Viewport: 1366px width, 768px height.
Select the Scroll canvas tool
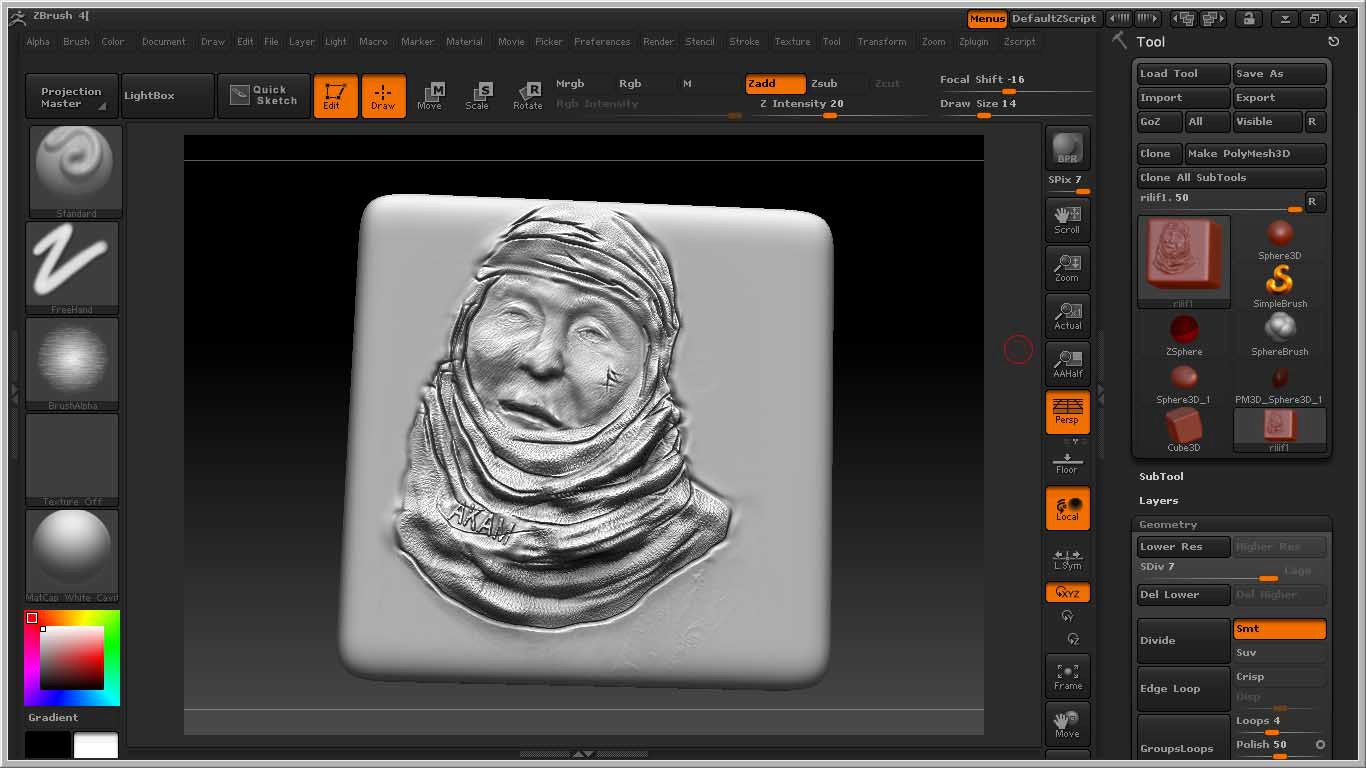tap(1067, 219)
